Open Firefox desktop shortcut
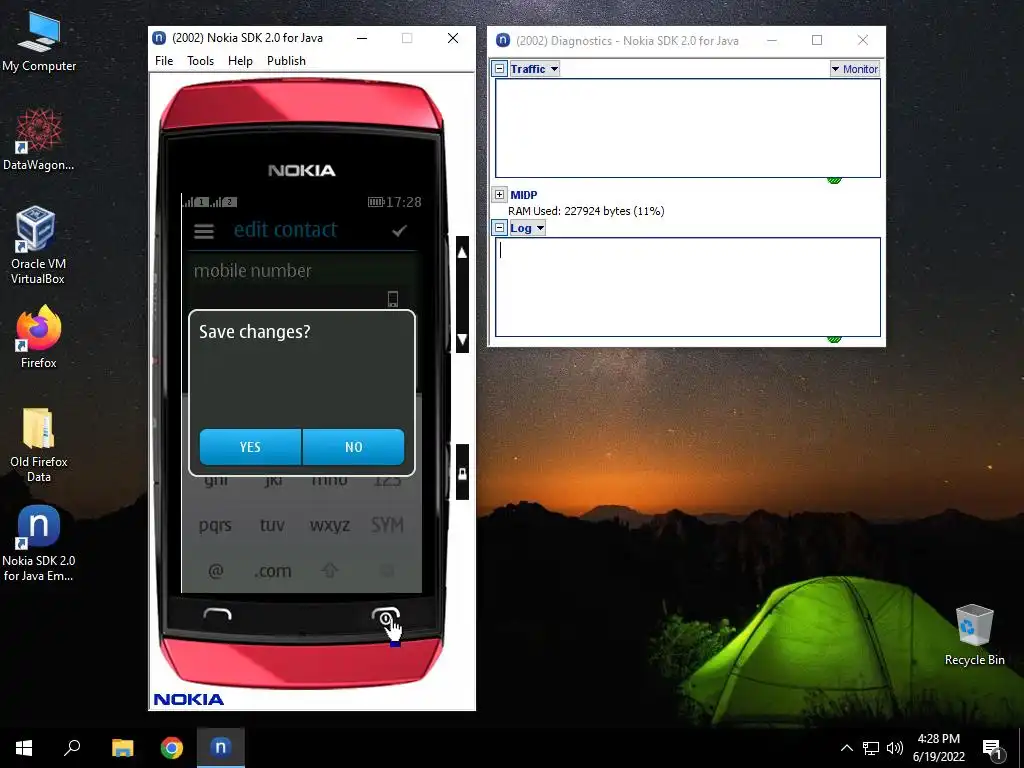Viewport: 1024px width, 768px height. pyautogui.click(x=39, y=337)
